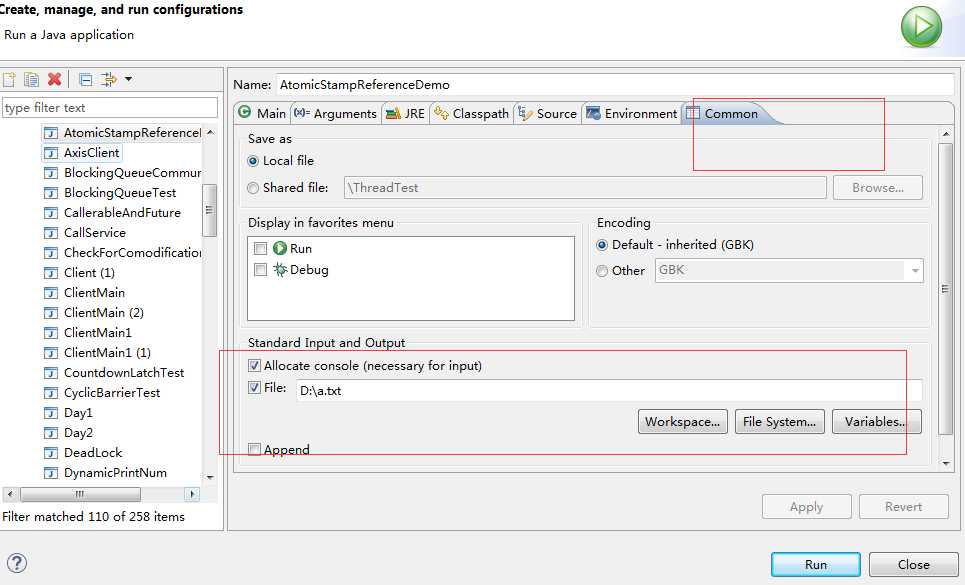The height and width of the screenshot is (585, 965).
Task: Click configuration list scroll up arrow
Action: click(x=210, y=132)
